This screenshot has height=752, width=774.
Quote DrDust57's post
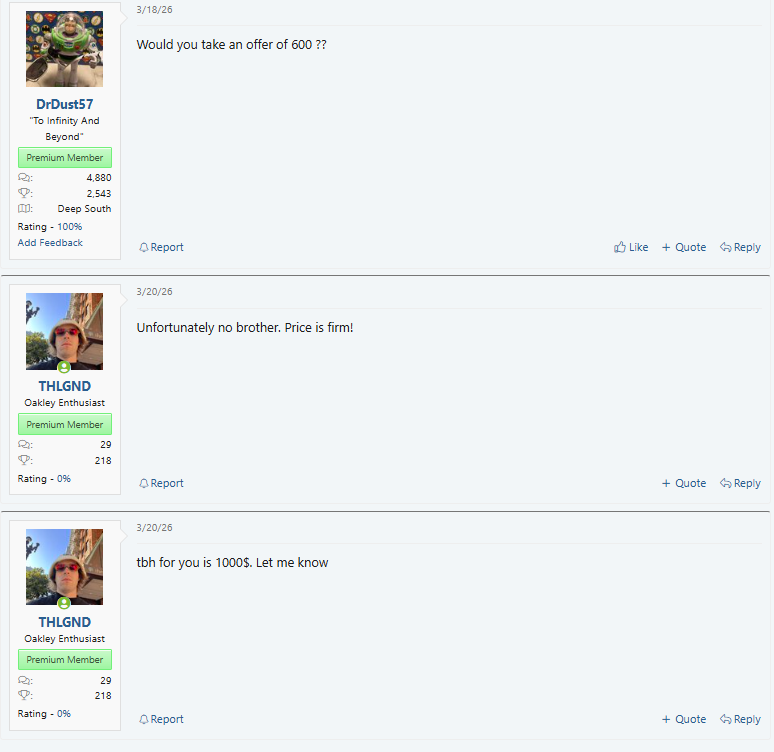684,247
